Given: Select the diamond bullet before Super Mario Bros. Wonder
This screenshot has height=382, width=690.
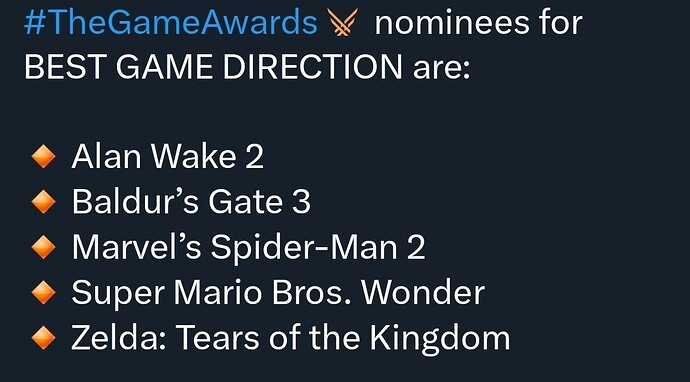Looking at the screenshot, I should [44, 292].
